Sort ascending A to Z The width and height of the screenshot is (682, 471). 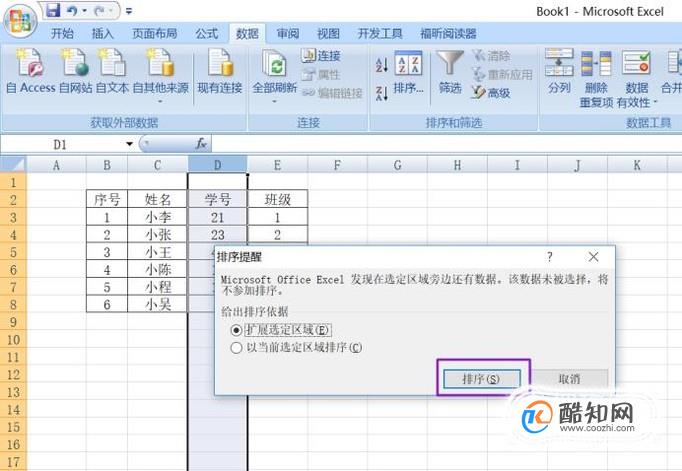coord(382,65)
